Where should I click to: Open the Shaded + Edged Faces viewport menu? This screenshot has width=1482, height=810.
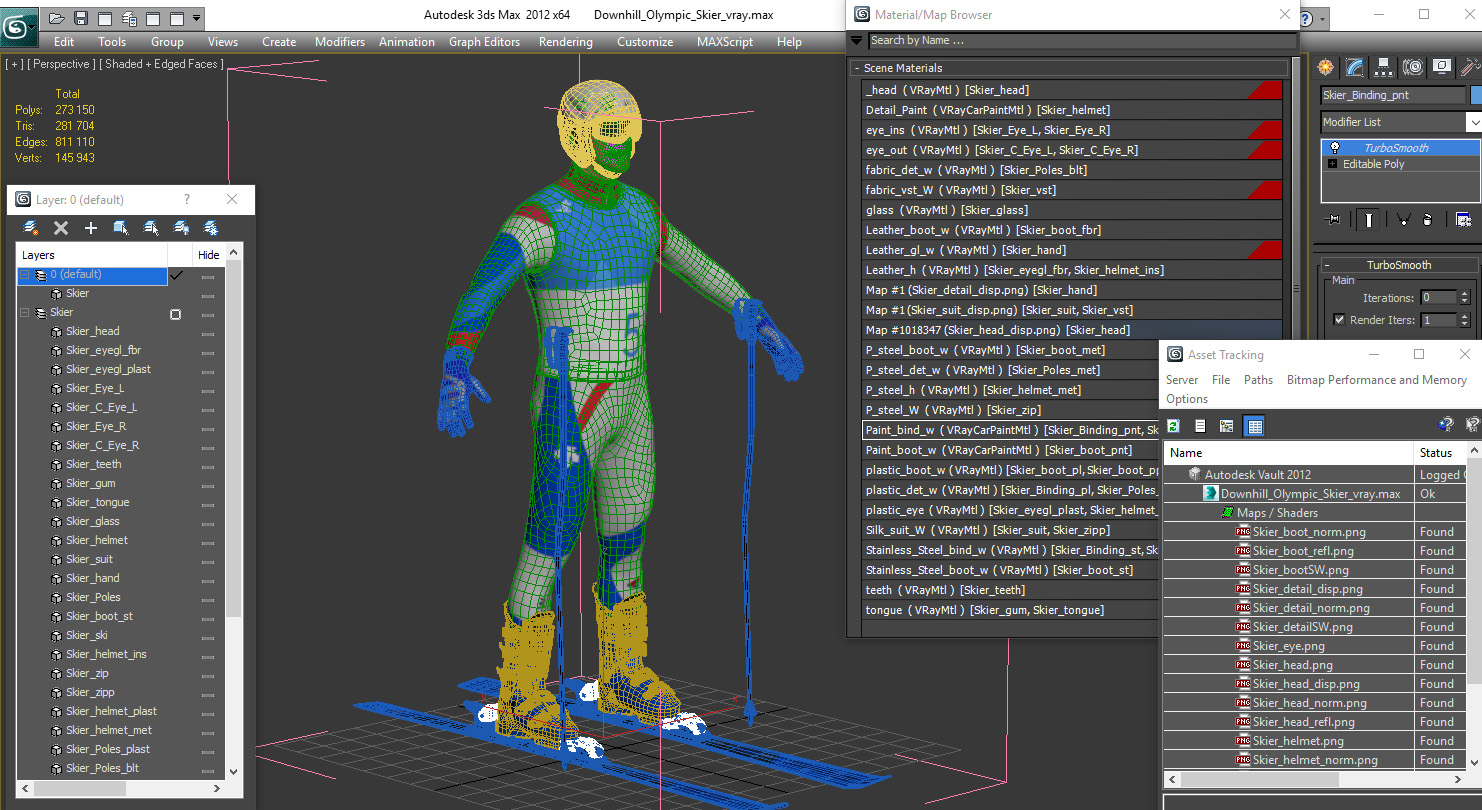(163, 64)
